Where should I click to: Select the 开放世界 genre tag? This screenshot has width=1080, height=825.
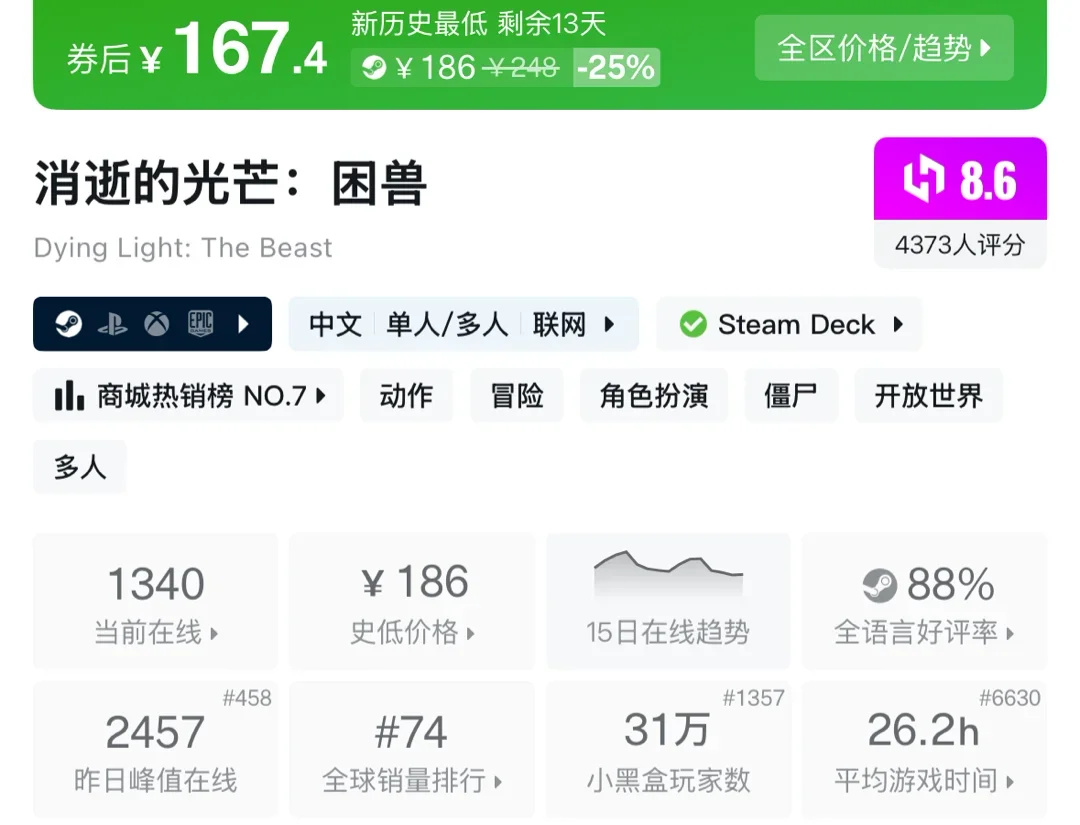click(928, 395)
